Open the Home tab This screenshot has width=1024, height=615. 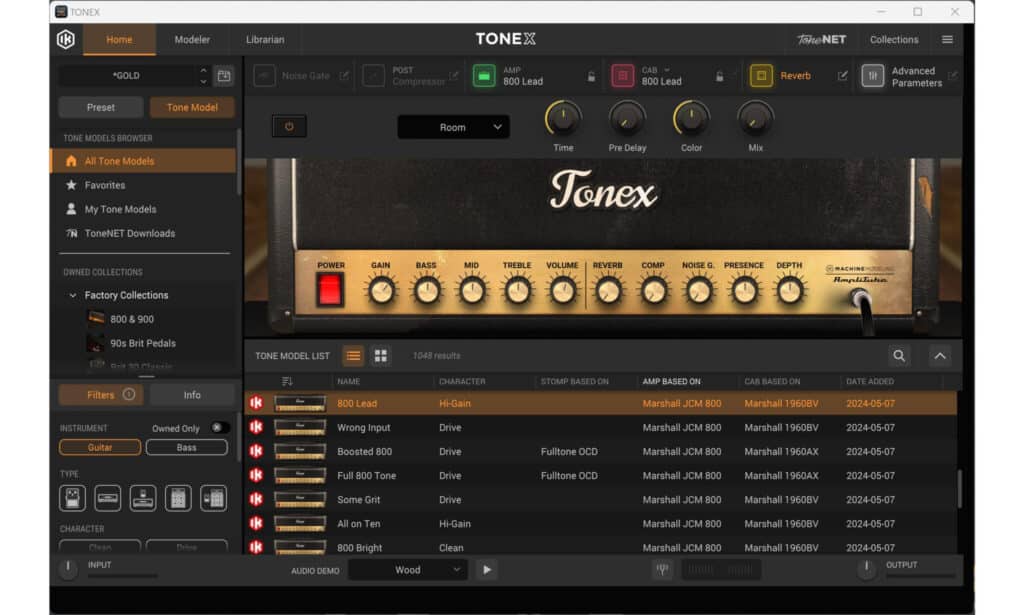pos(120,40)
